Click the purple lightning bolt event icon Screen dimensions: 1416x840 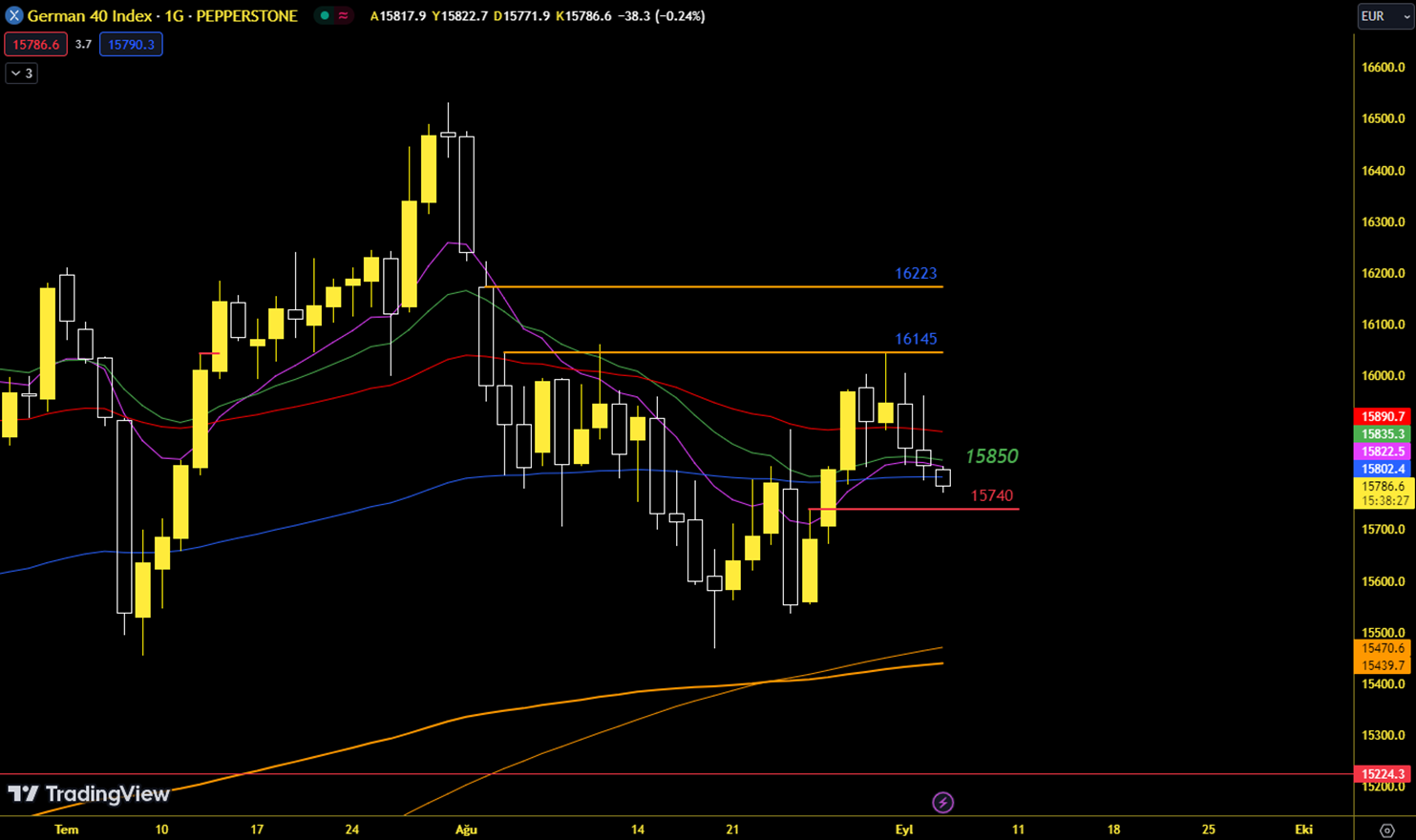click(942, 803)
